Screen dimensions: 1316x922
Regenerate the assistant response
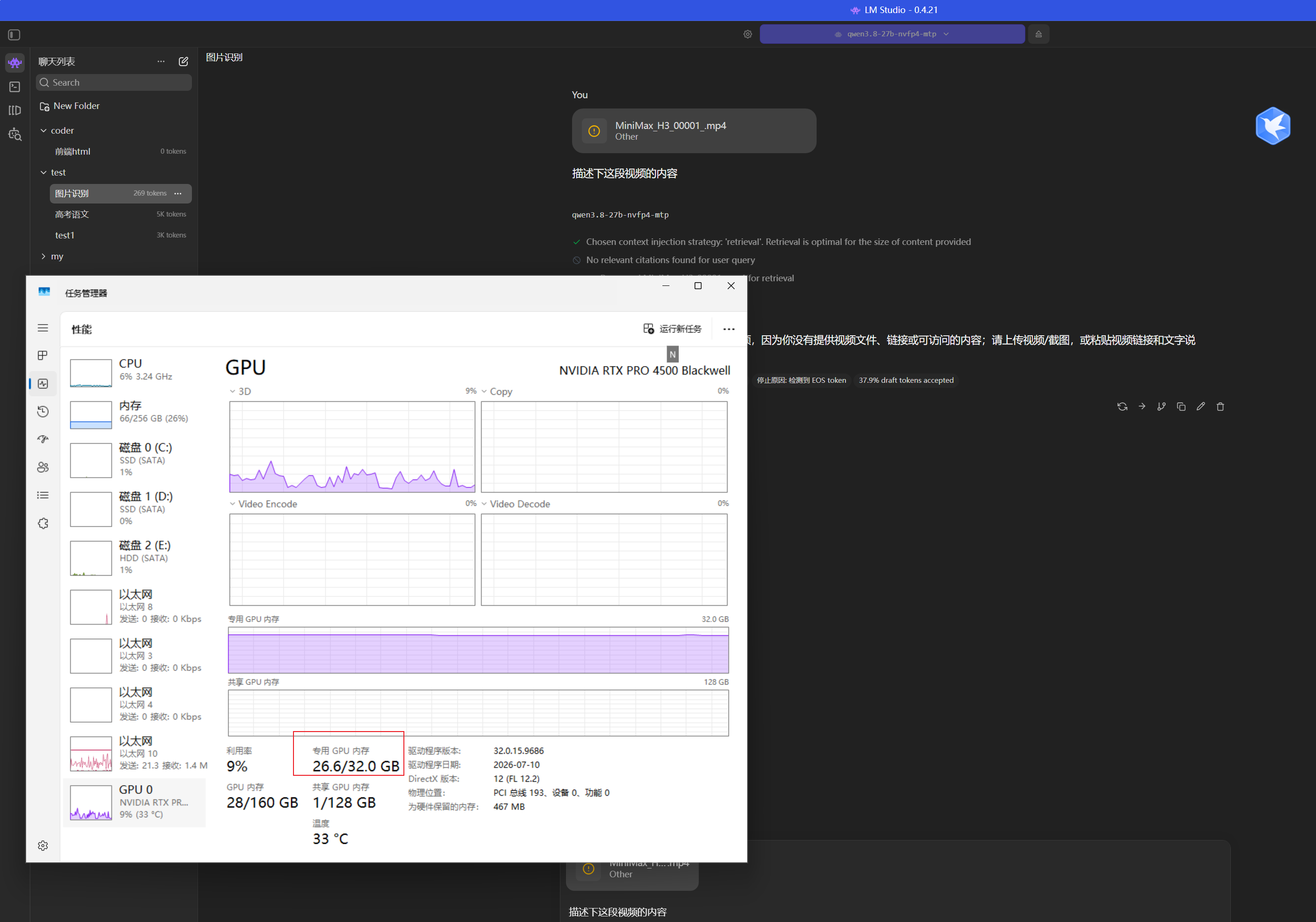[1122, 406]
